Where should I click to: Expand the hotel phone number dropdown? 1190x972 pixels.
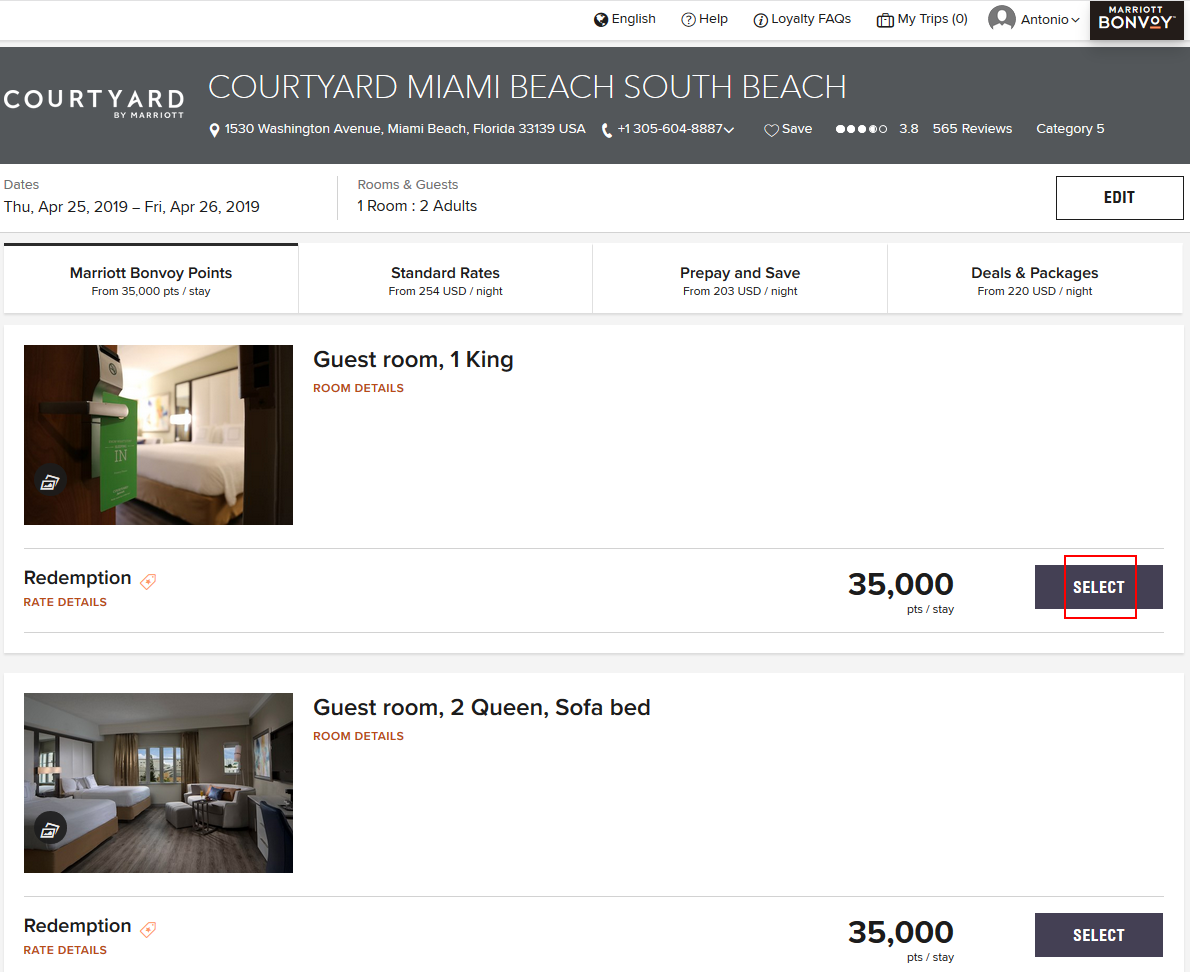pos(729,130)
